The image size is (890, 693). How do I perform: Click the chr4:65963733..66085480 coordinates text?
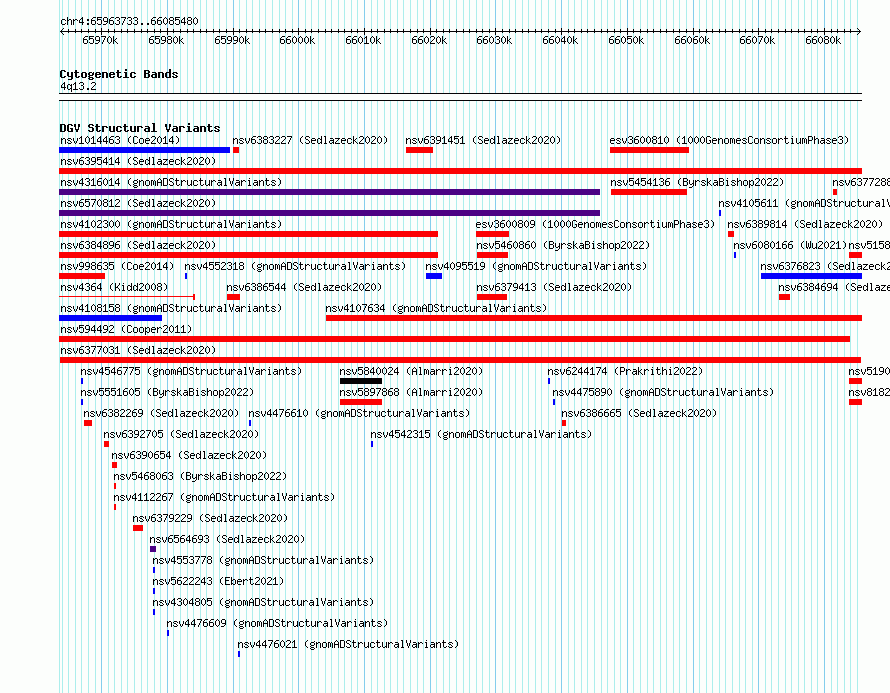[129, 22]
